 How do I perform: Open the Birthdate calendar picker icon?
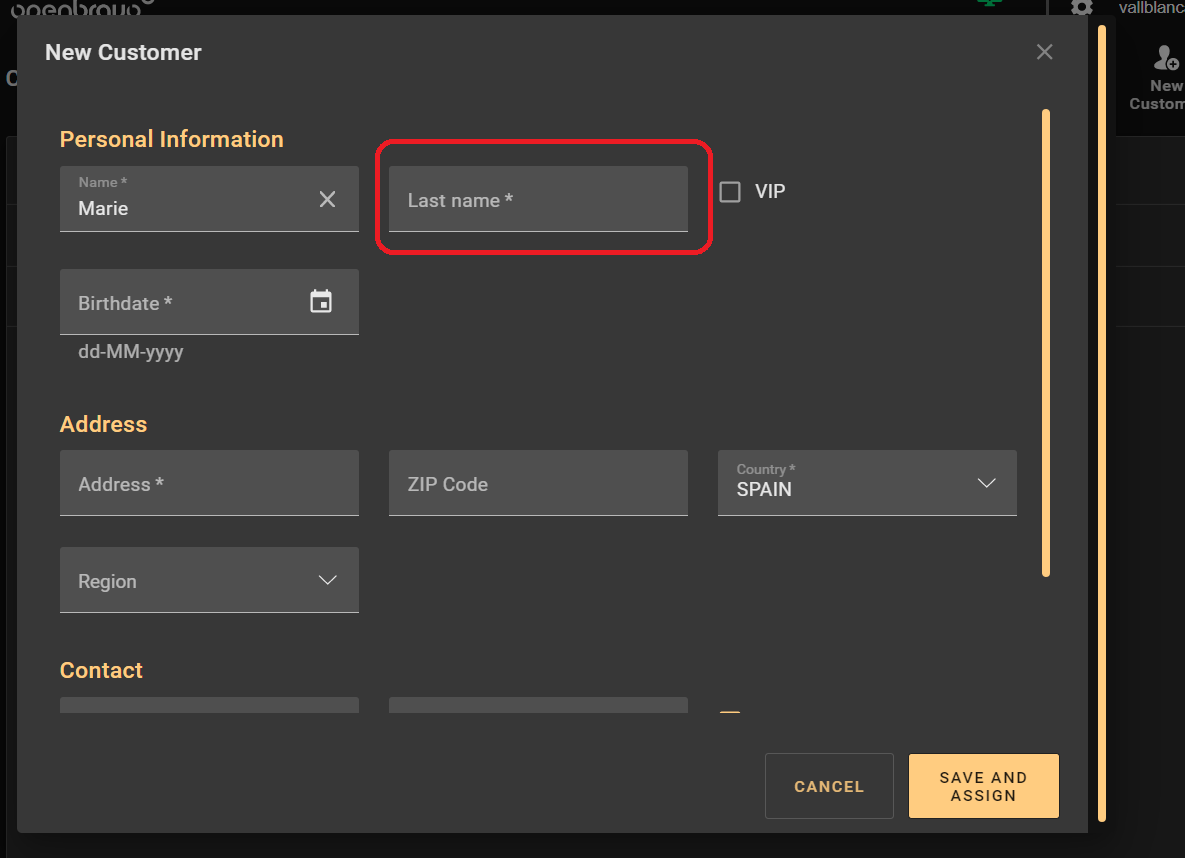(320, 302)
